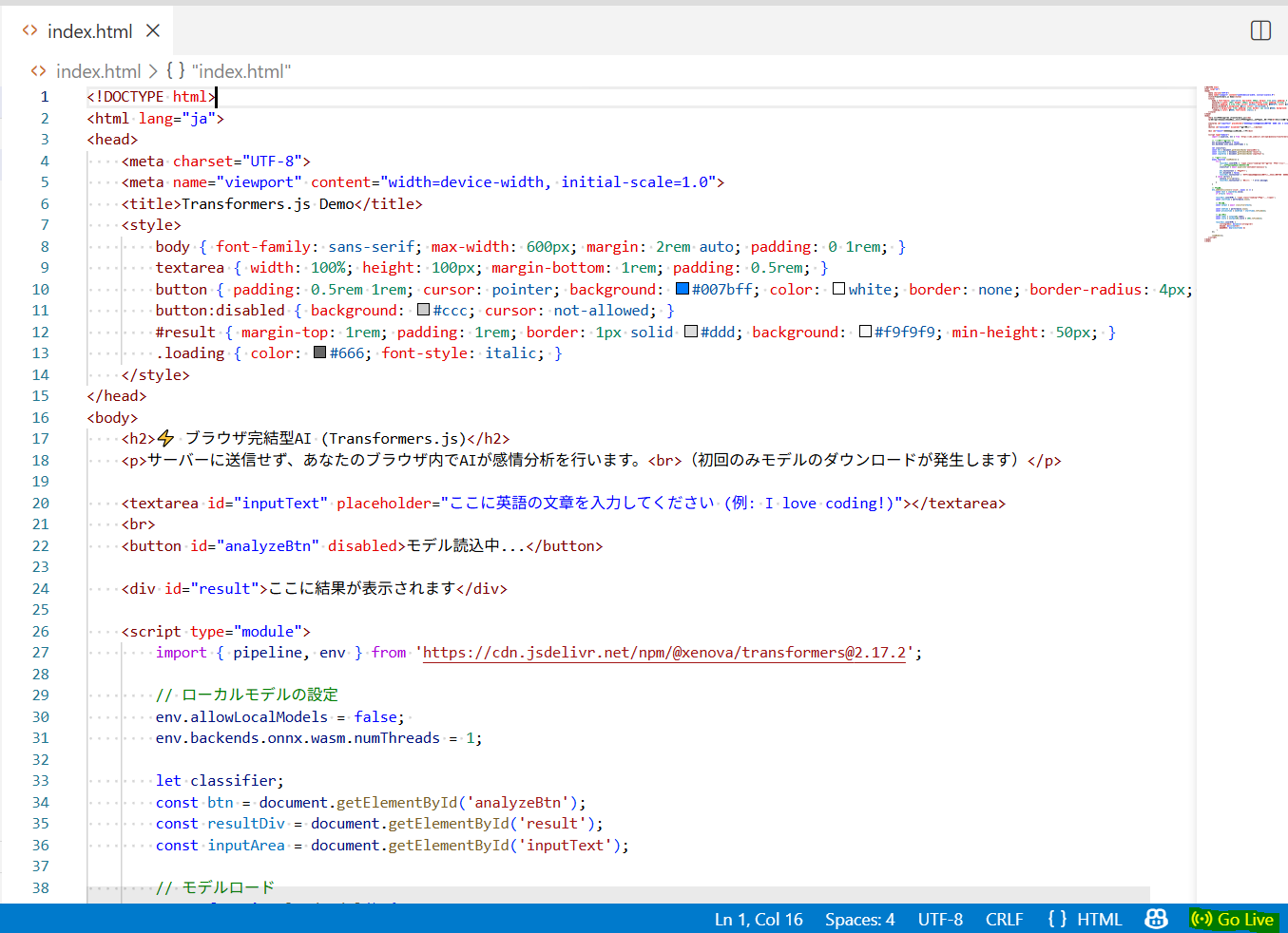Image resolution: width=1288 pixels, height=933 pixels.
Task: Click the <h2> ブラウザ完結型AI heading line
Action: point(316,438)
